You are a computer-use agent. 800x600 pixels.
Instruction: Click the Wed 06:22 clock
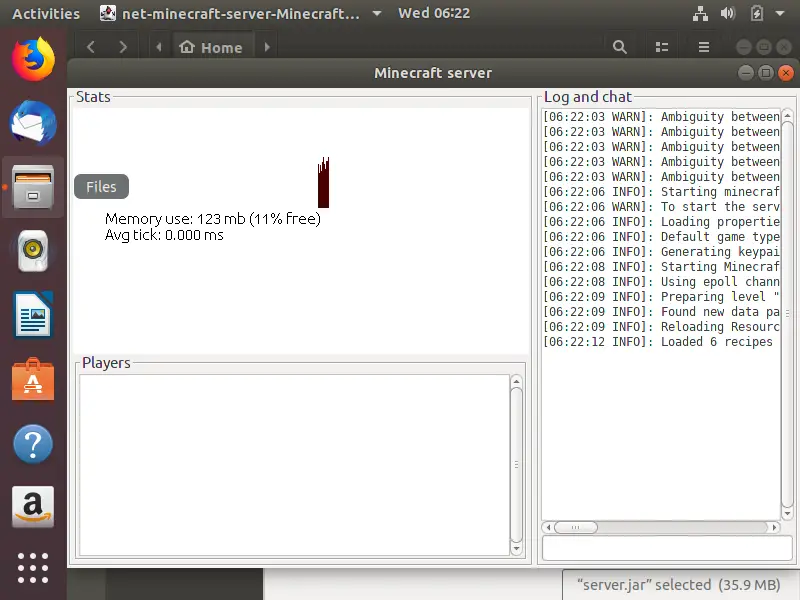[434, 13]
